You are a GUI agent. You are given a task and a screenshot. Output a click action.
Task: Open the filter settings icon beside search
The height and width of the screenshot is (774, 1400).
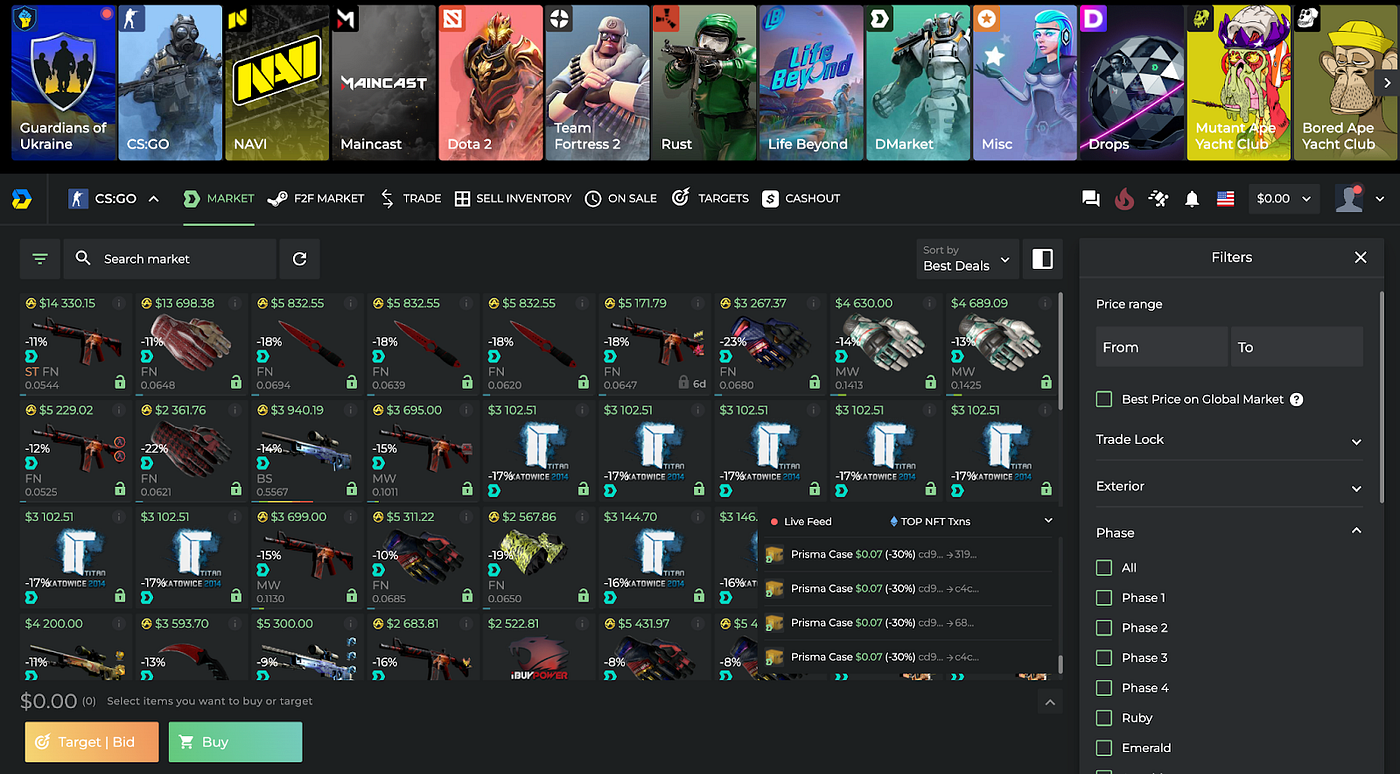[40, 259]
